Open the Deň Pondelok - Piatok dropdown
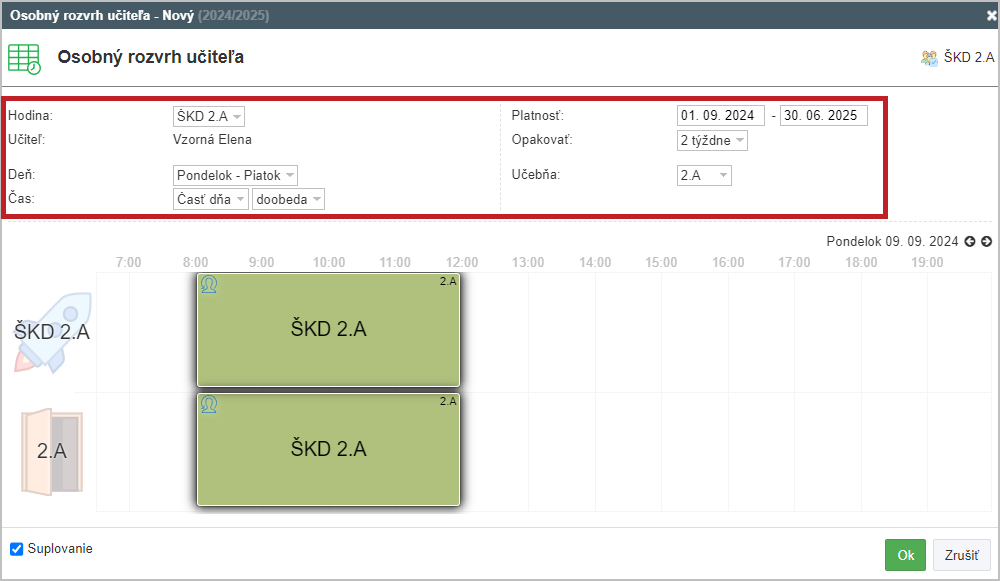1000x581 pixels. pos(235,175)
